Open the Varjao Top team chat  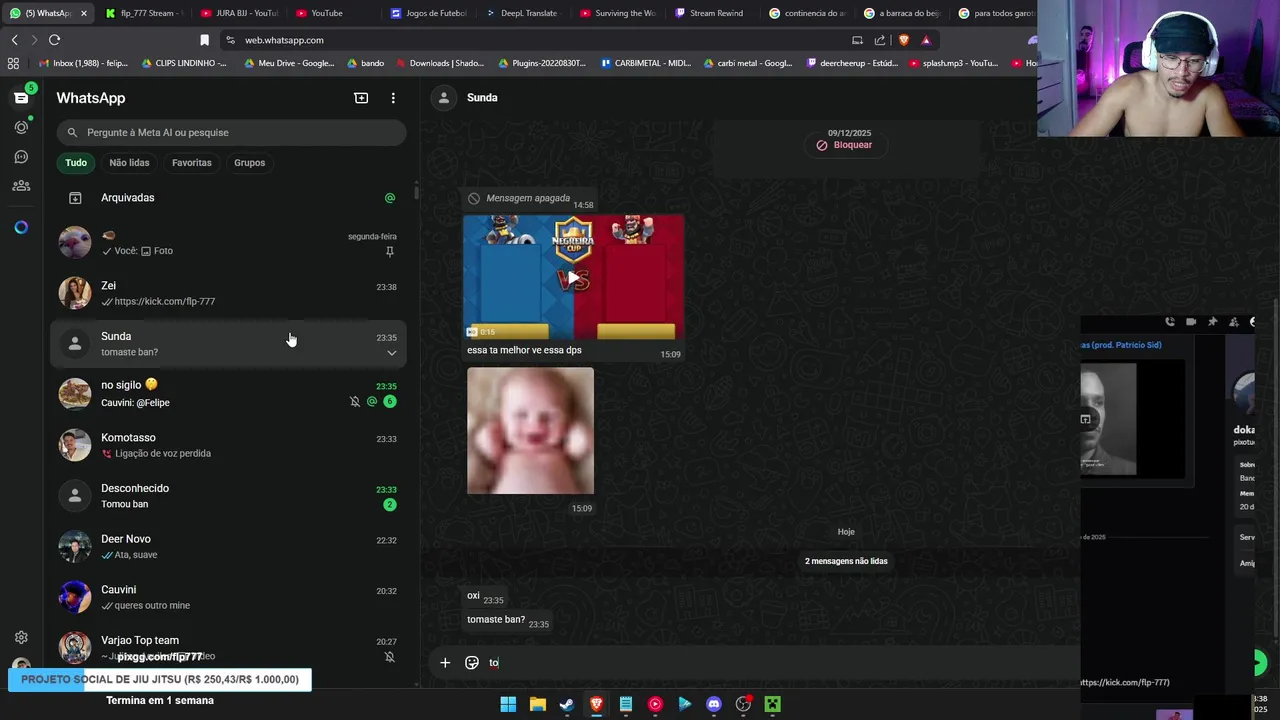(230, 647)
